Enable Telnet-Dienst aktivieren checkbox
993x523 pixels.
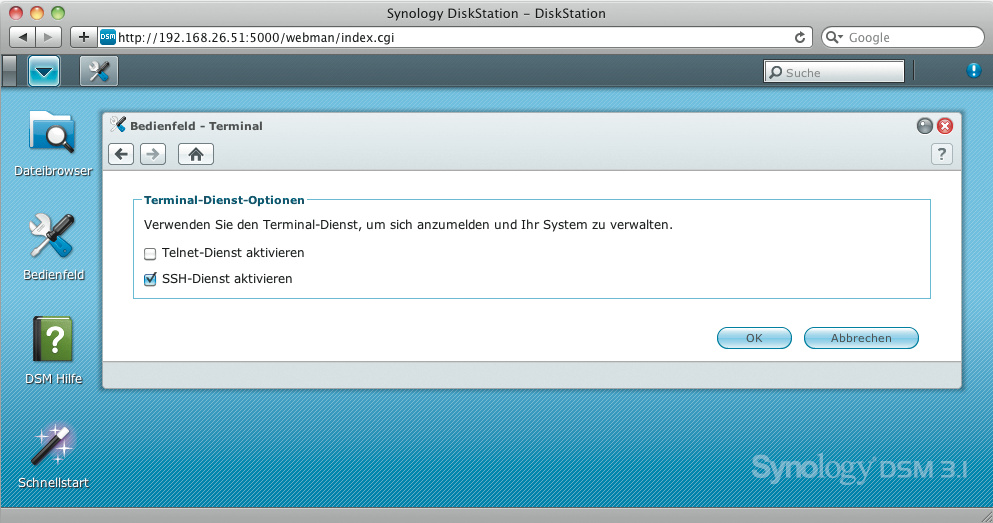tap(150, 254)
